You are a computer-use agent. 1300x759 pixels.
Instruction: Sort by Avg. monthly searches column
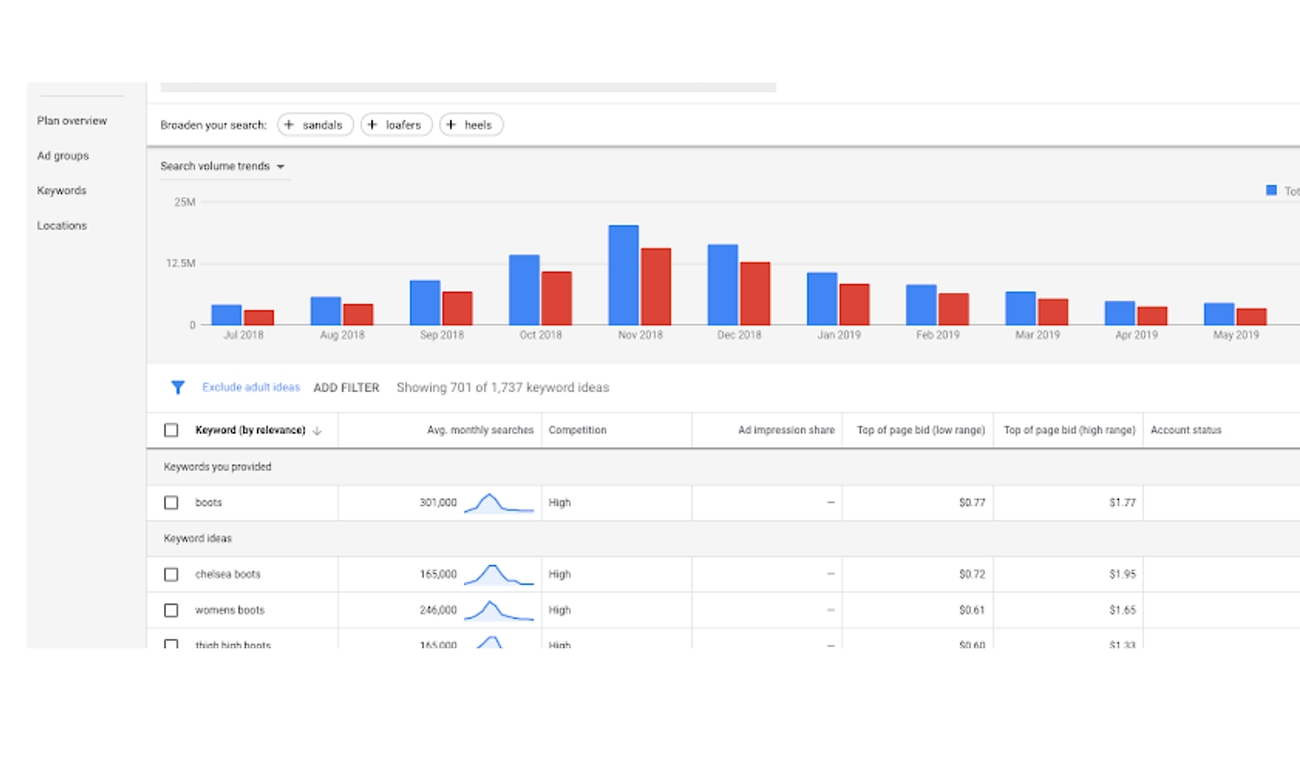[x=480, y=430]
